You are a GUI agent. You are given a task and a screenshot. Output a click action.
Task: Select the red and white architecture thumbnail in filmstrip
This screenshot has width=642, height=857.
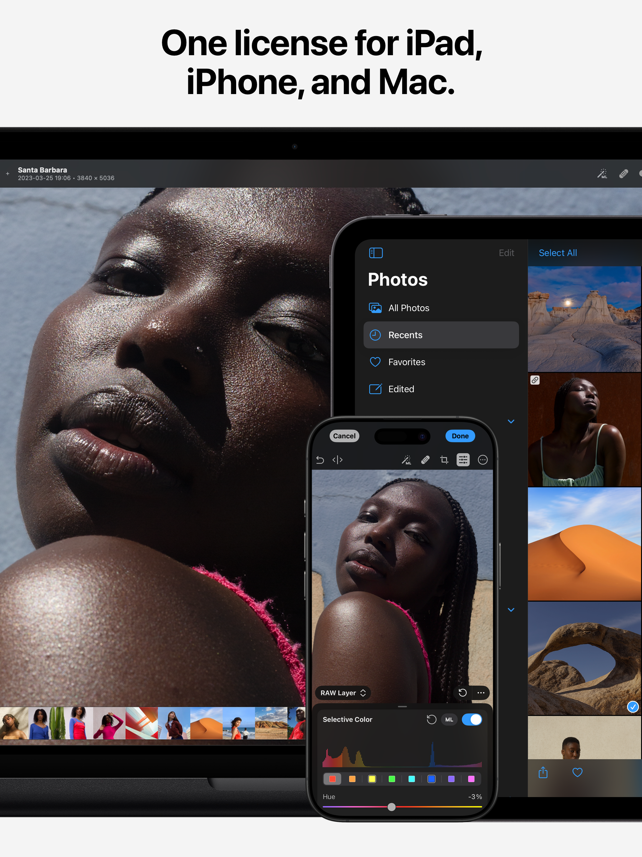pos(142,723)
